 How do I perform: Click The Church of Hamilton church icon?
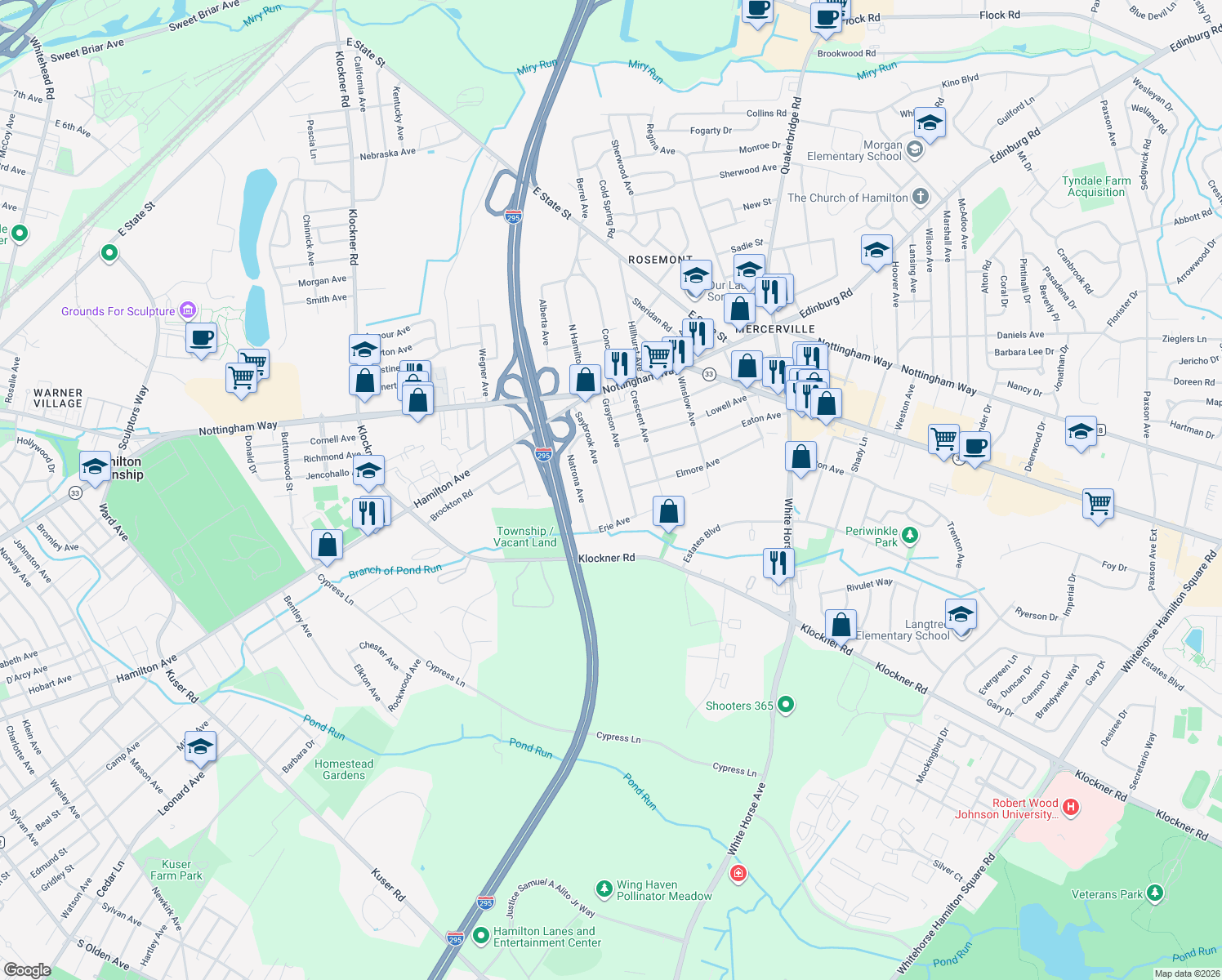click(920, 197)
